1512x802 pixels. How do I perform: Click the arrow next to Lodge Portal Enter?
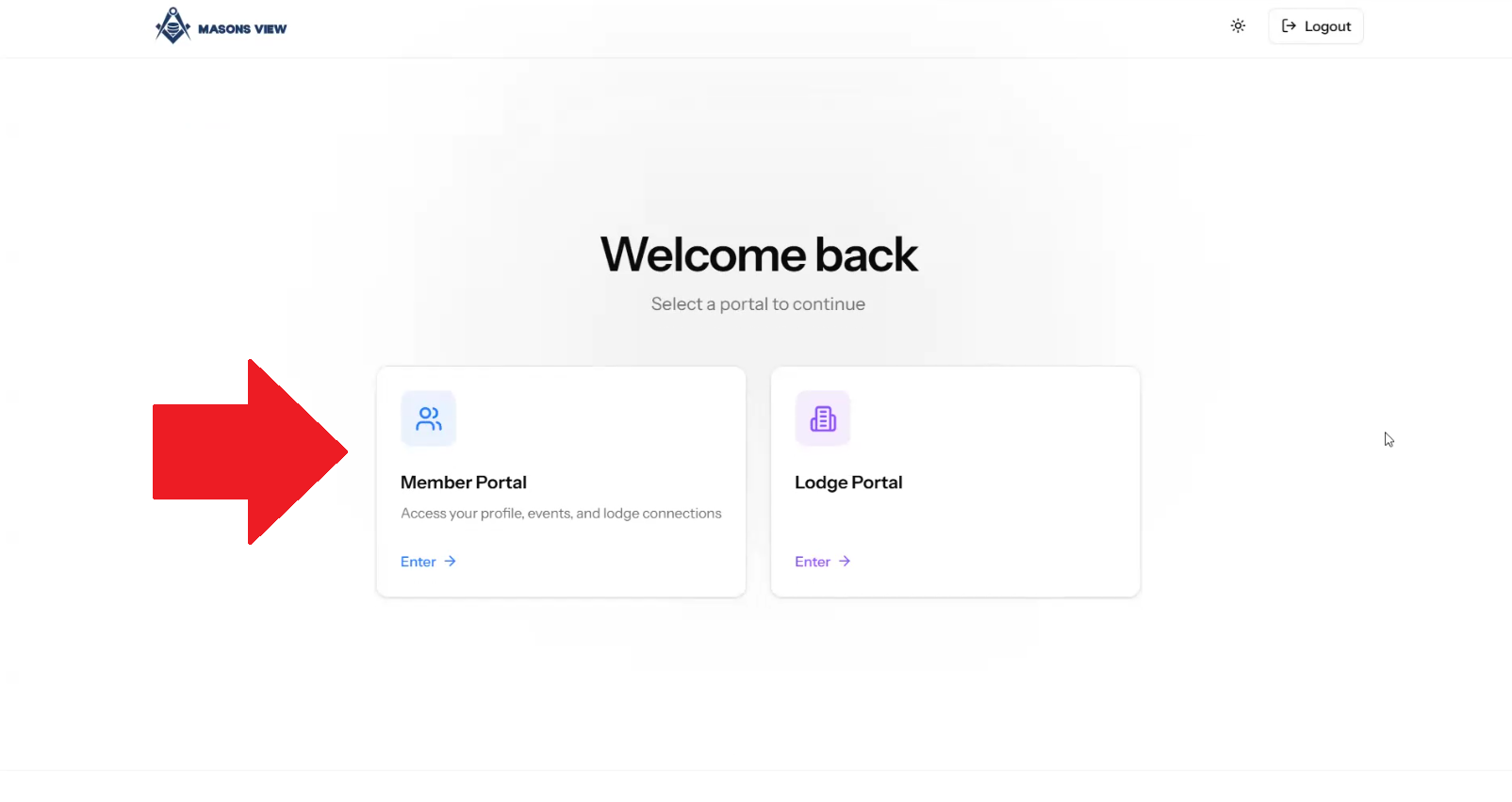pyautogui.click(x=845, y=562)
